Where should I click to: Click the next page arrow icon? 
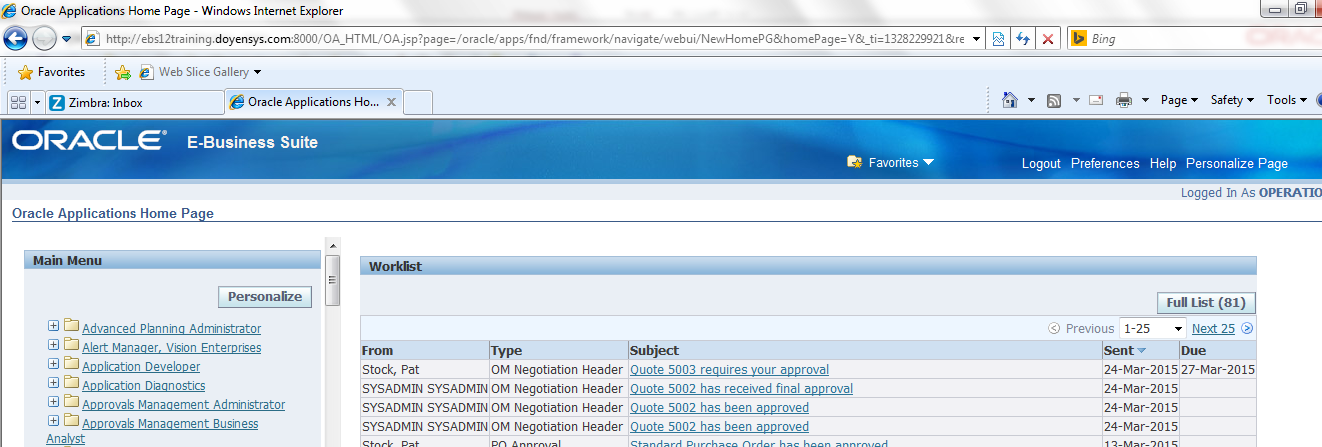[1247, 328]
